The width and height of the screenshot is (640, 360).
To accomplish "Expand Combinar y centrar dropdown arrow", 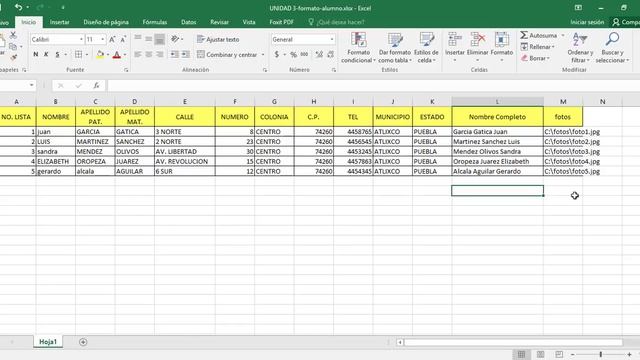I will 263,54.
